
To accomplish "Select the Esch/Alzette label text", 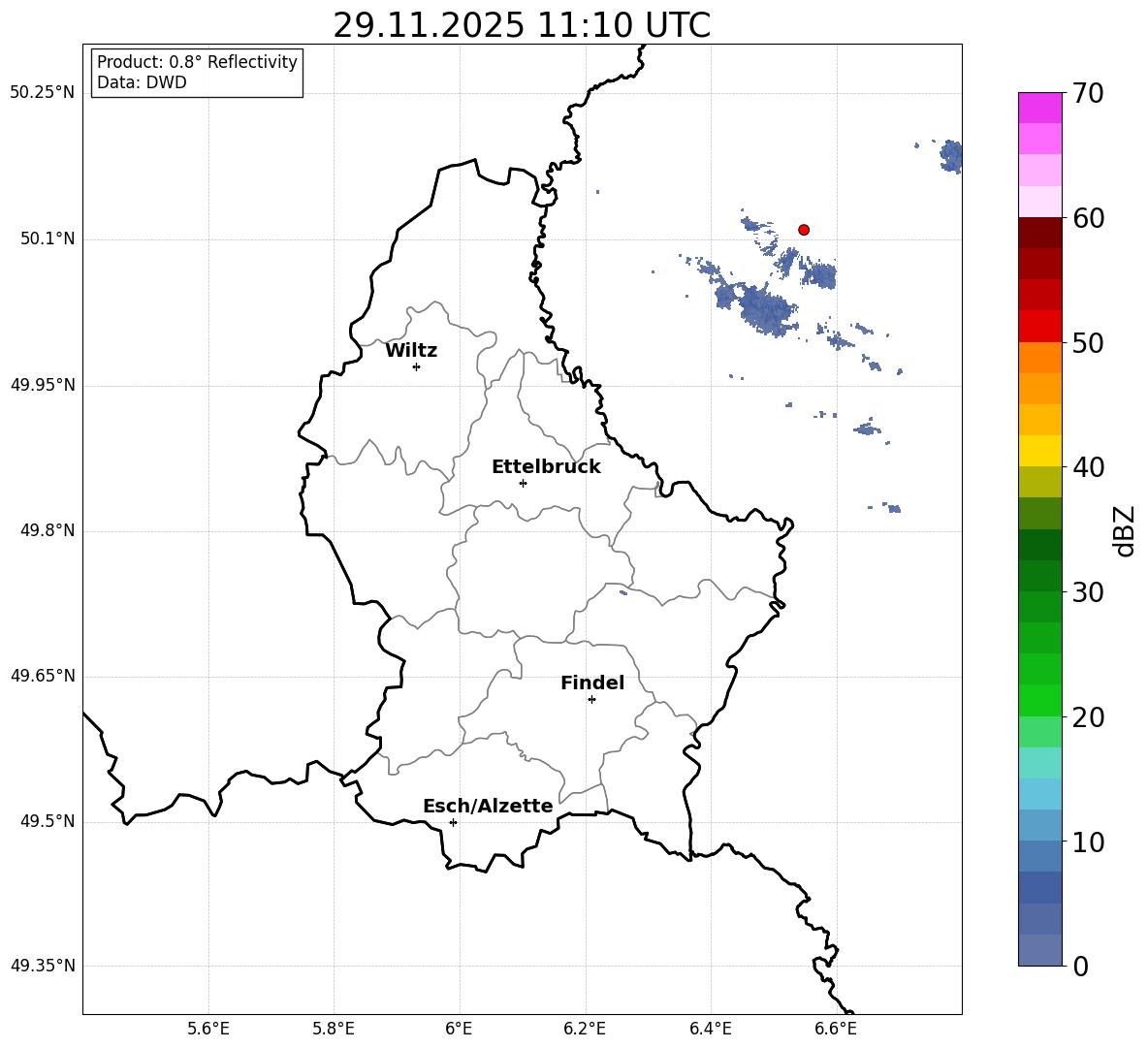I will 488,806.
